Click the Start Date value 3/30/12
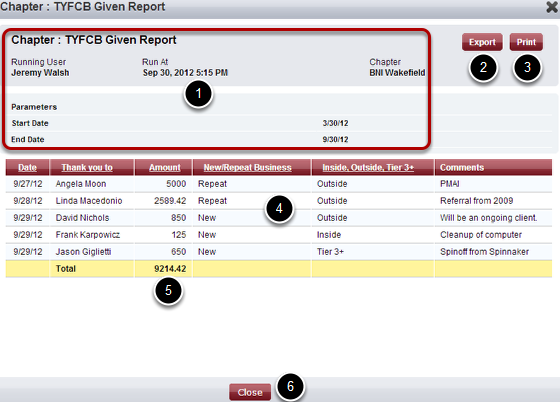Screen dimensions: 560x402 pos(335,123)
